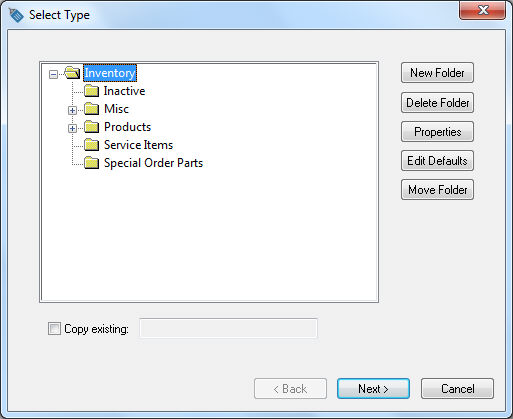Click the Service Items folder icon

point(91,145)
